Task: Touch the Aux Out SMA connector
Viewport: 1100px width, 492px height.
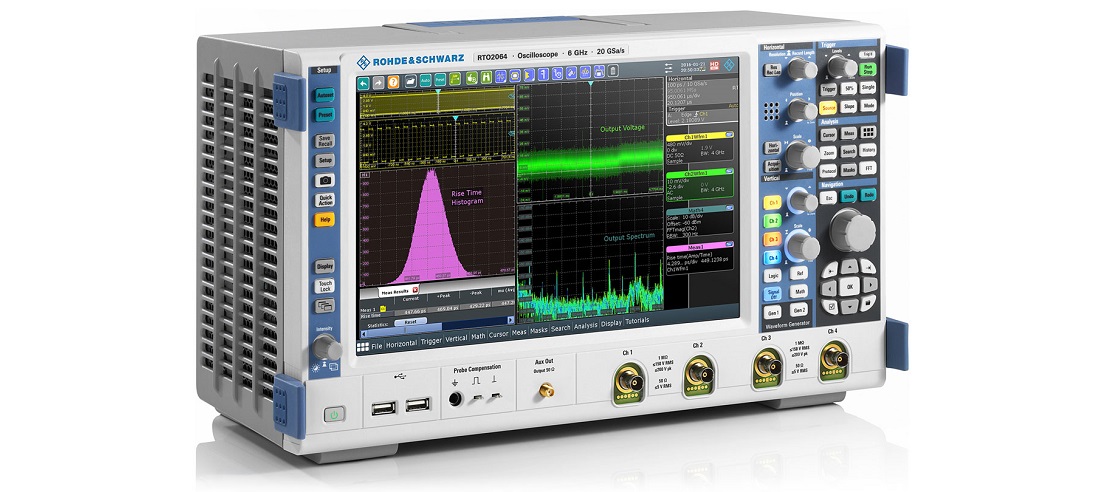Action: point(546,388)
